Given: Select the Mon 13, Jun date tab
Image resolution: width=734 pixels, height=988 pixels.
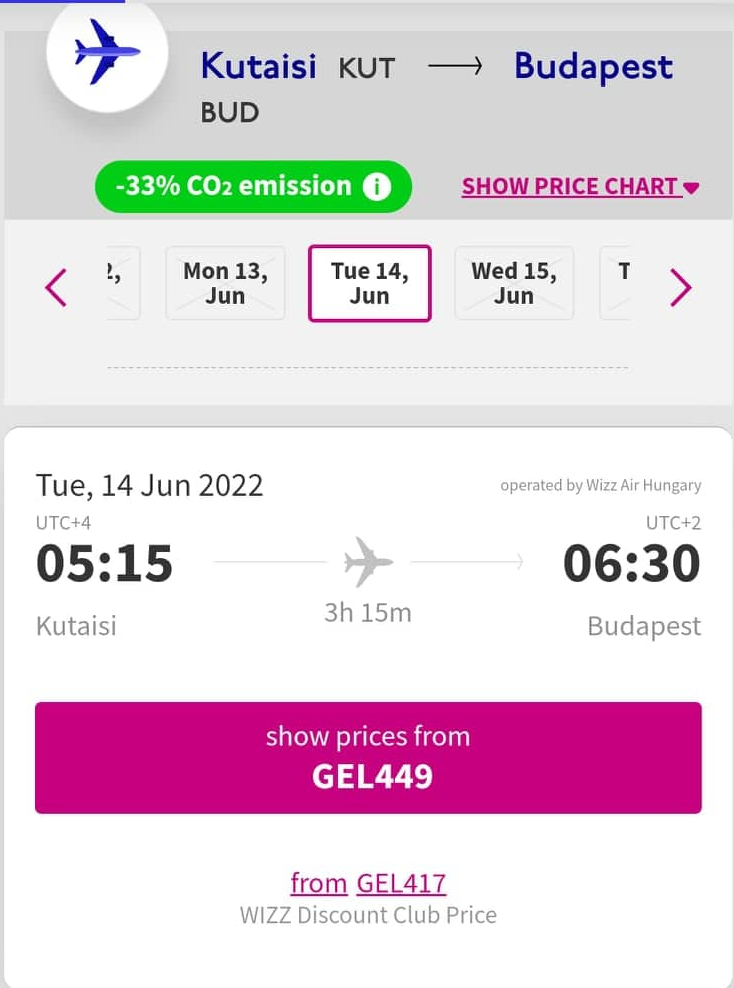Looking at the screenshot, I should (226, 283).
